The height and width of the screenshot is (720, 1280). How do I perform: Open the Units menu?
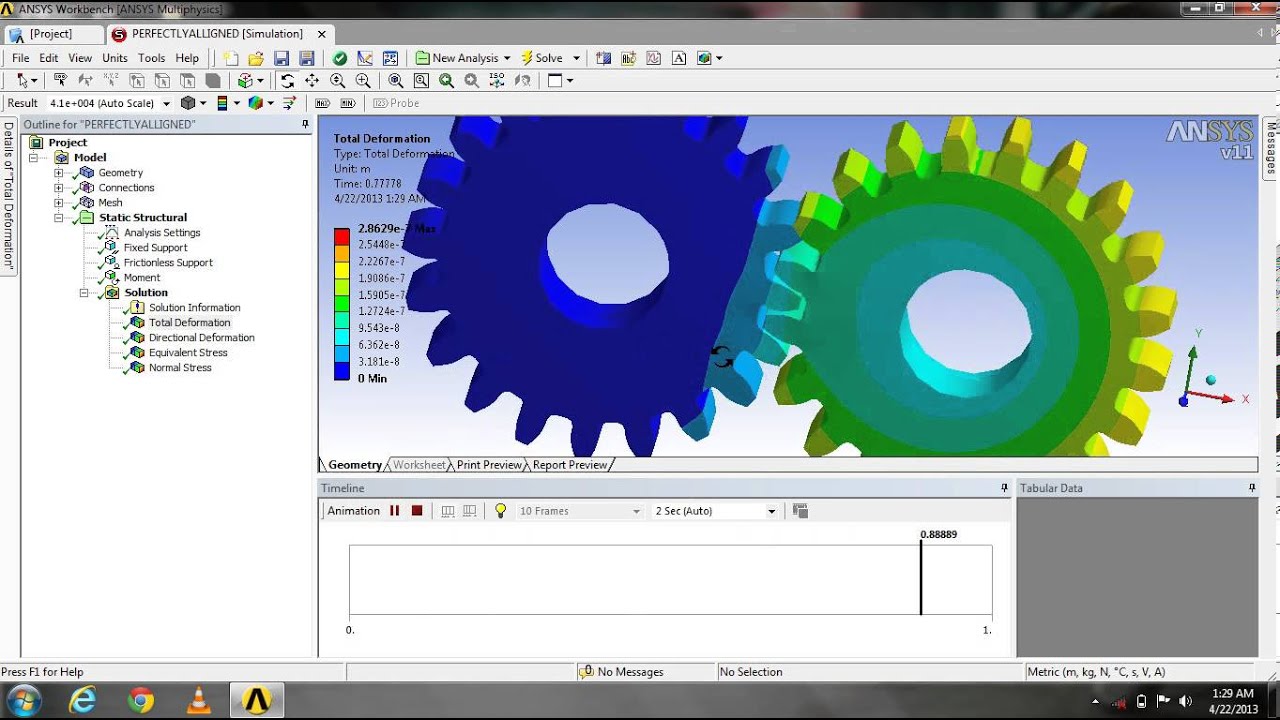coord(115,58)
